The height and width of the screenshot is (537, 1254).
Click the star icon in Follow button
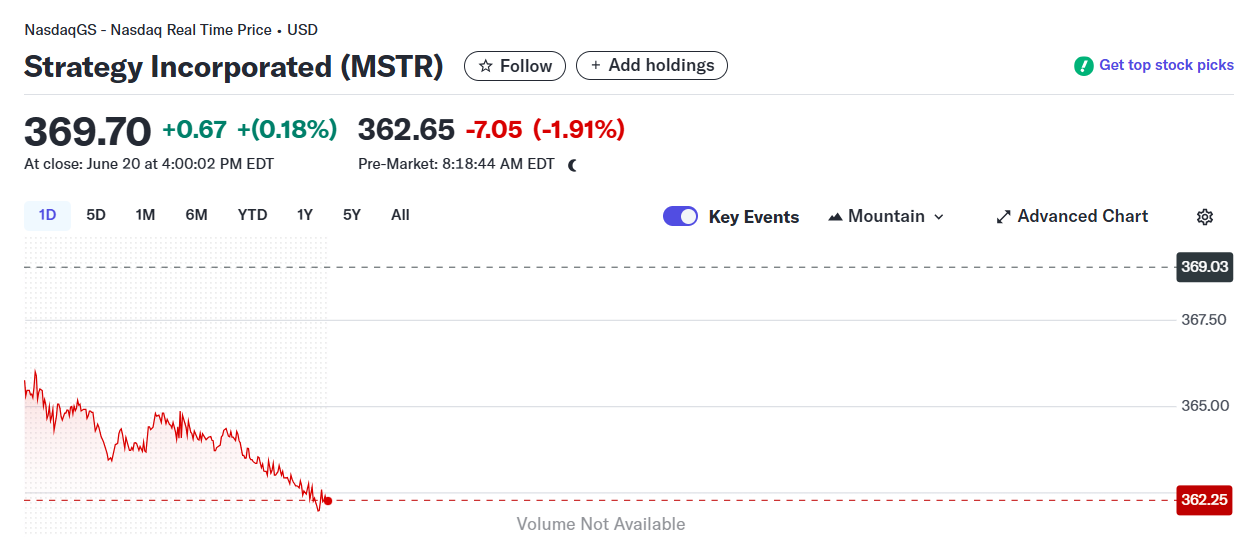(486, 66)
